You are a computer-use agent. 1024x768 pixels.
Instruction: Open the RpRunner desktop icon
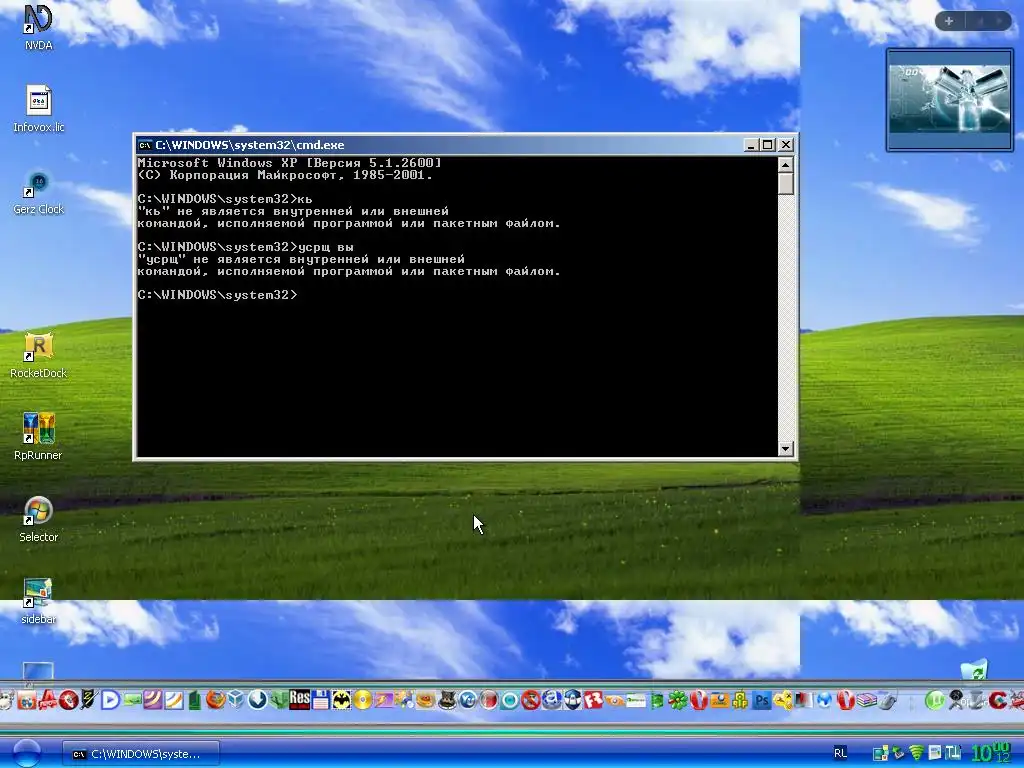[38, 437]
